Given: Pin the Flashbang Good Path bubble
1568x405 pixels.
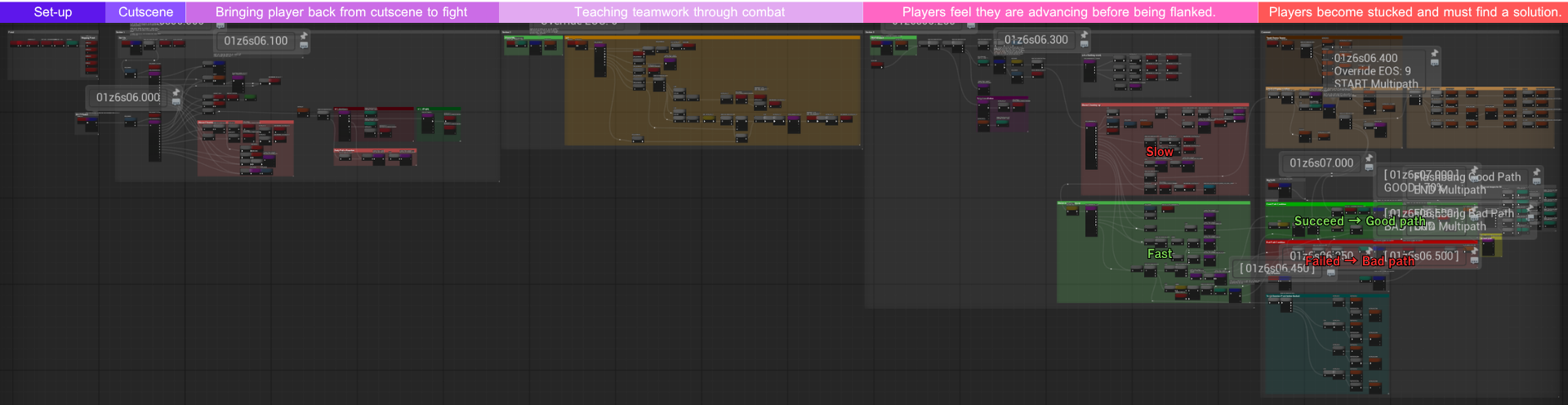Looking at the screenshot, I should coord(1536,172).
